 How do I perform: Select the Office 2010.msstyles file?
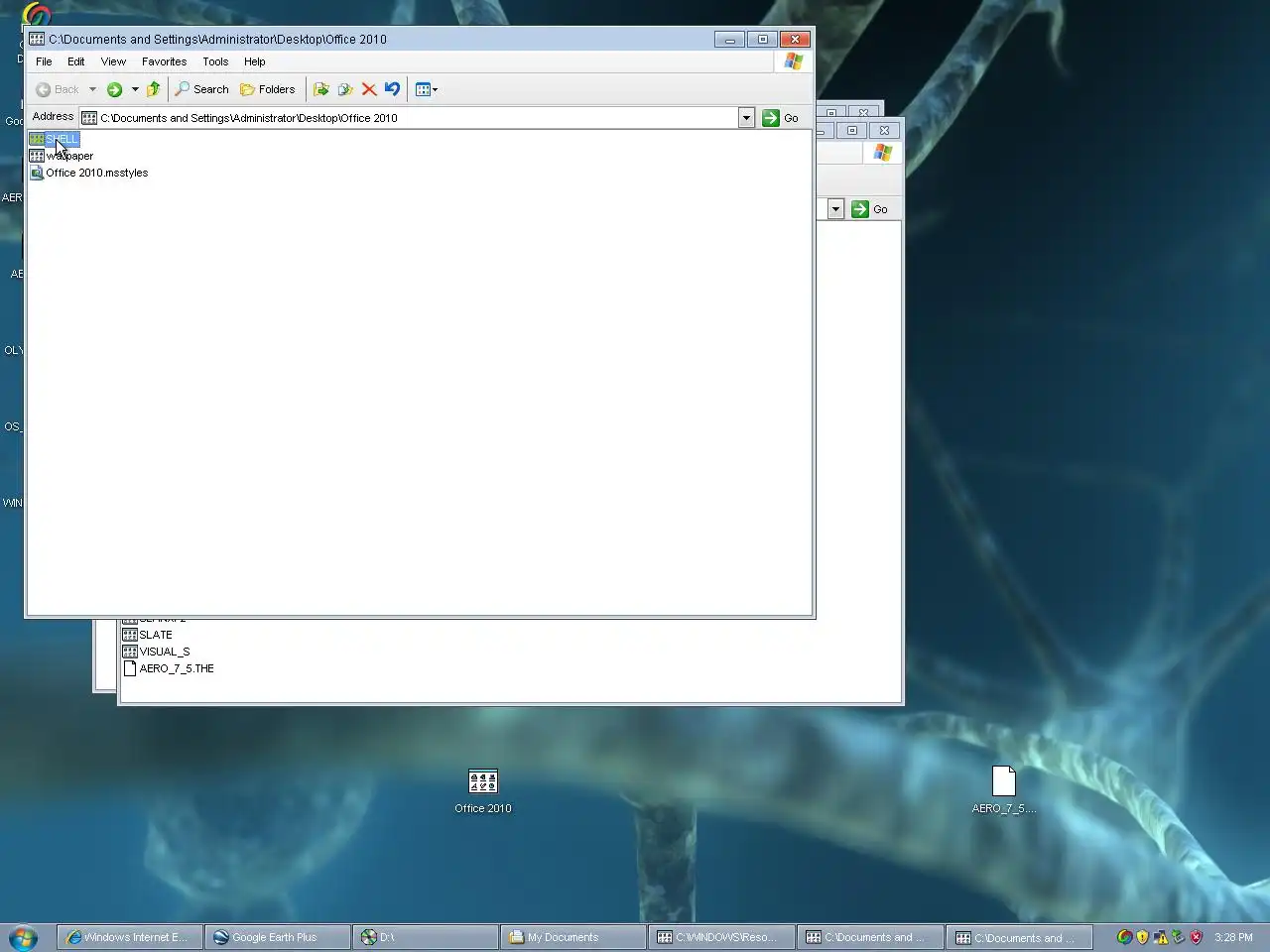click(x=88, y=173)
